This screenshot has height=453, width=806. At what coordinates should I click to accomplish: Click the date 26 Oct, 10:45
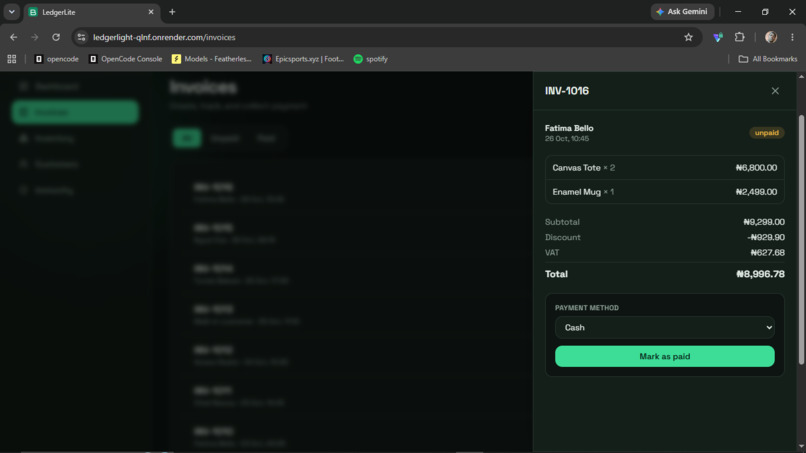[567, 139]
